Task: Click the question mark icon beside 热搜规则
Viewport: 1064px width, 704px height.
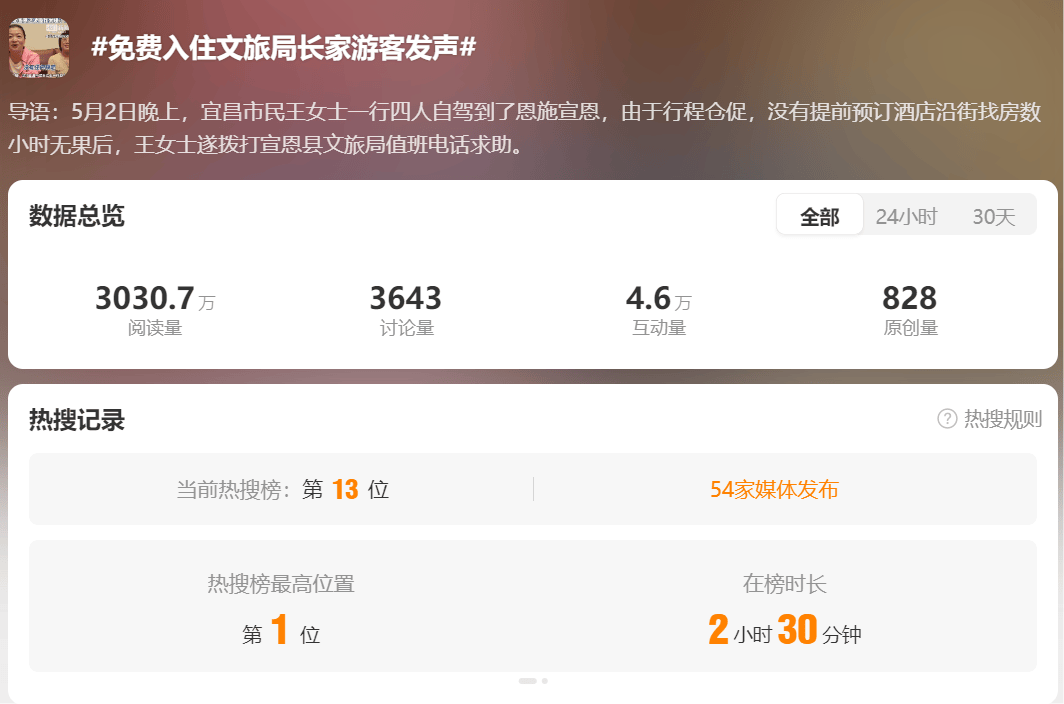Action: click(947, 419)
